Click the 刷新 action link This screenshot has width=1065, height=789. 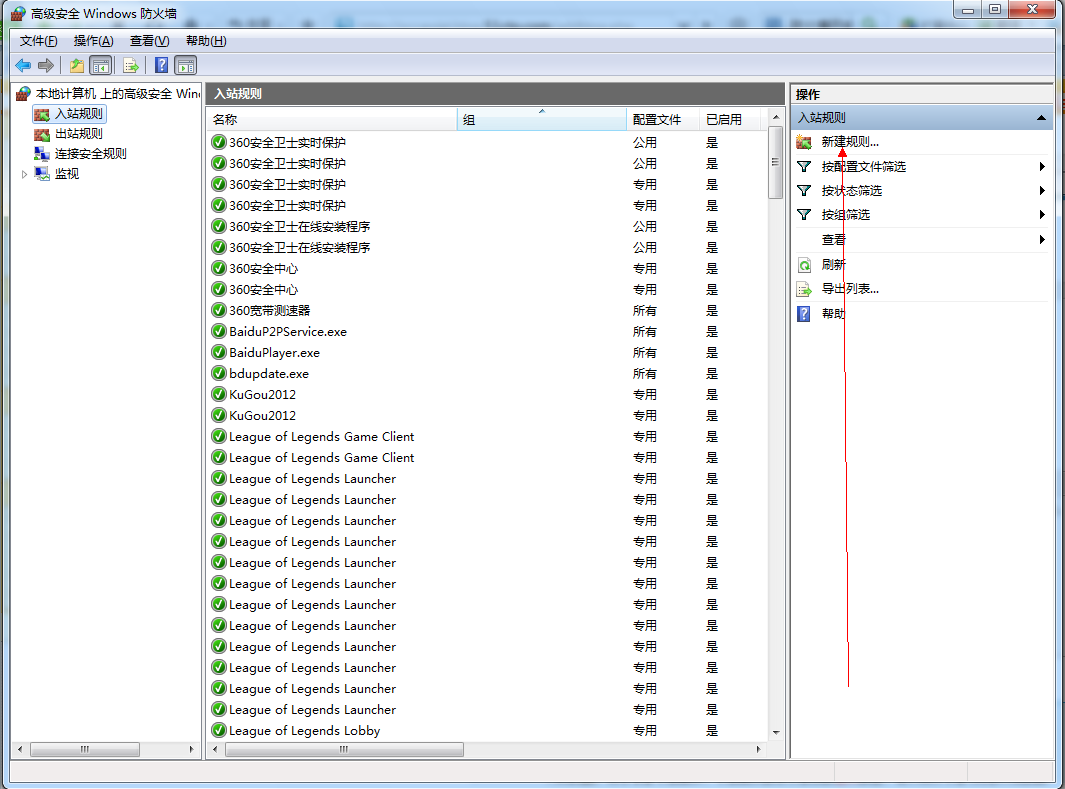point(833,264)
